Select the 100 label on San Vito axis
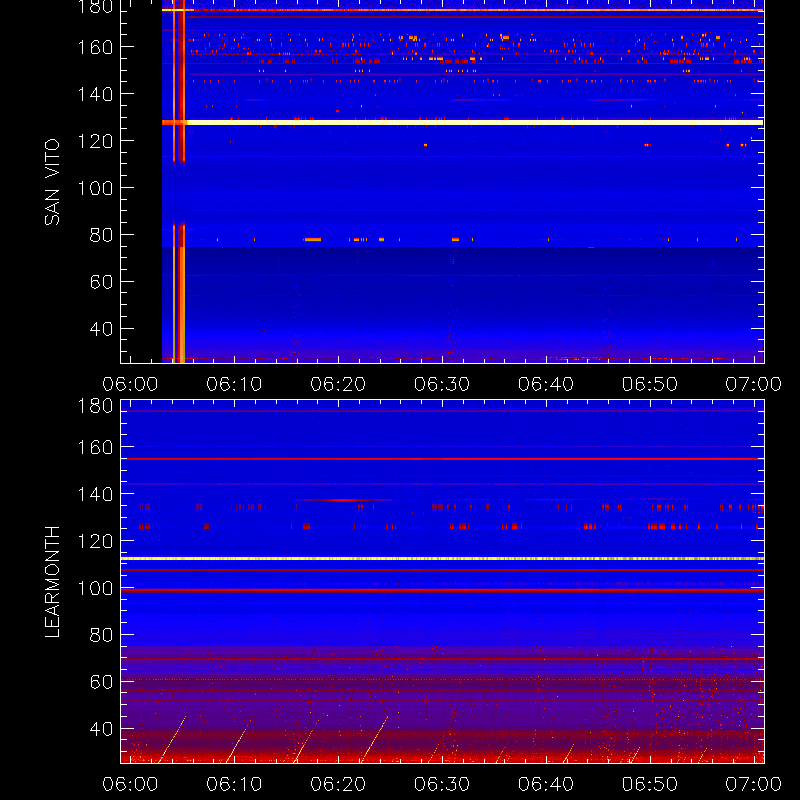Screen dimensions: 800x800 tap(95, 188)
